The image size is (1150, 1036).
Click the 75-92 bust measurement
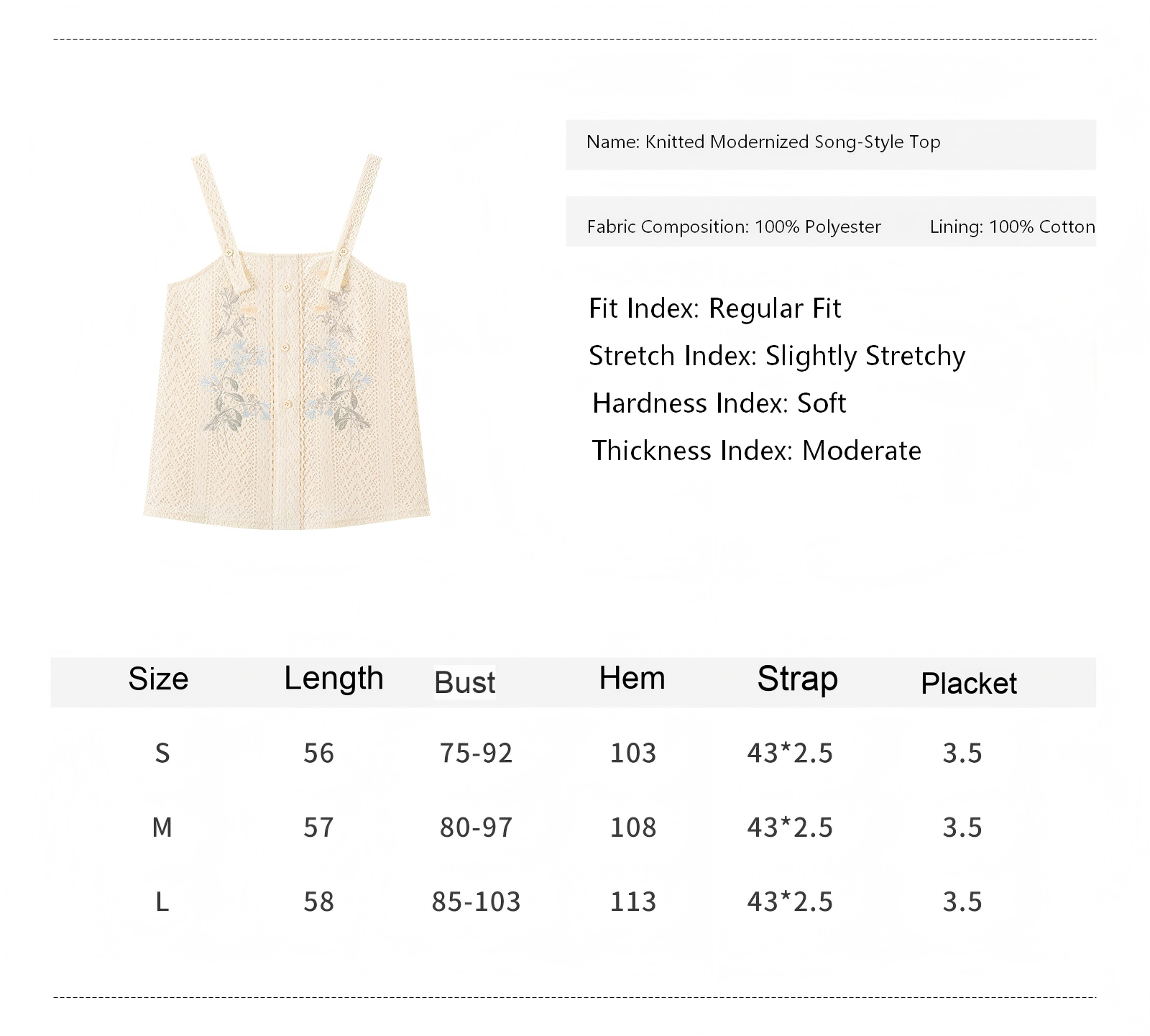point(476,753)
